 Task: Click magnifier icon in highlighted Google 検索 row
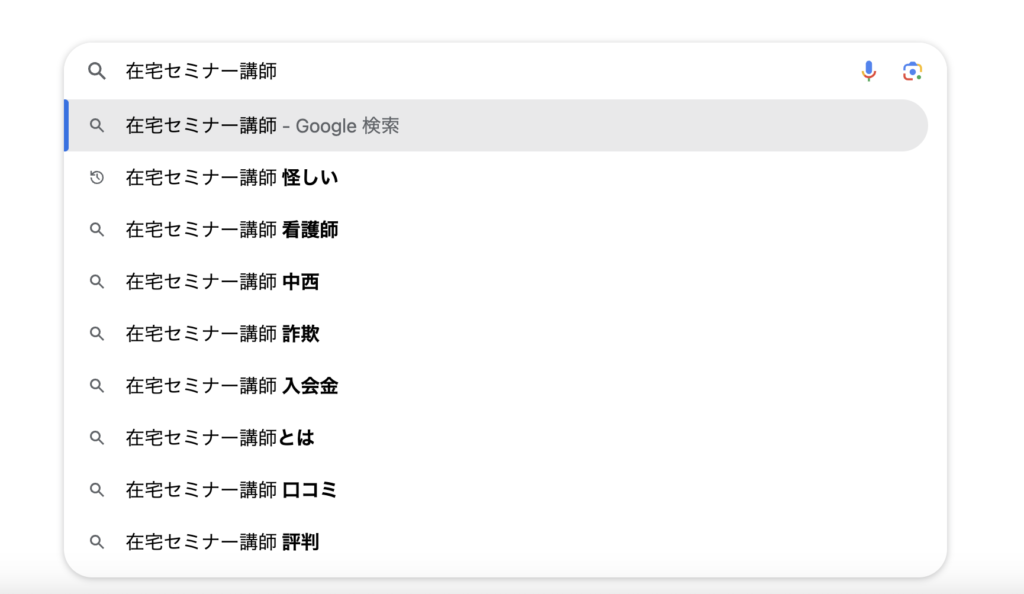(x=97, y=125)
